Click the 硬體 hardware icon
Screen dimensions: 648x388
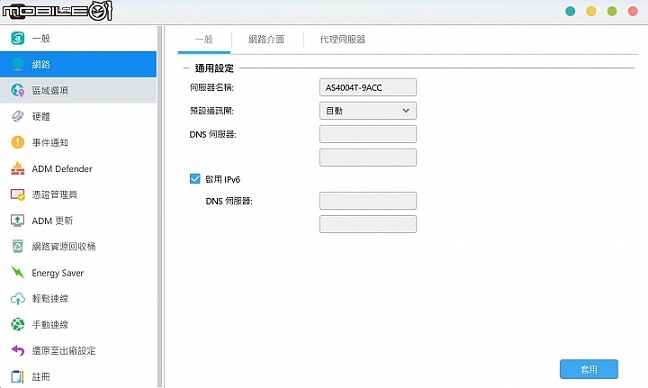pyautogui.click(x=17, y=116)
